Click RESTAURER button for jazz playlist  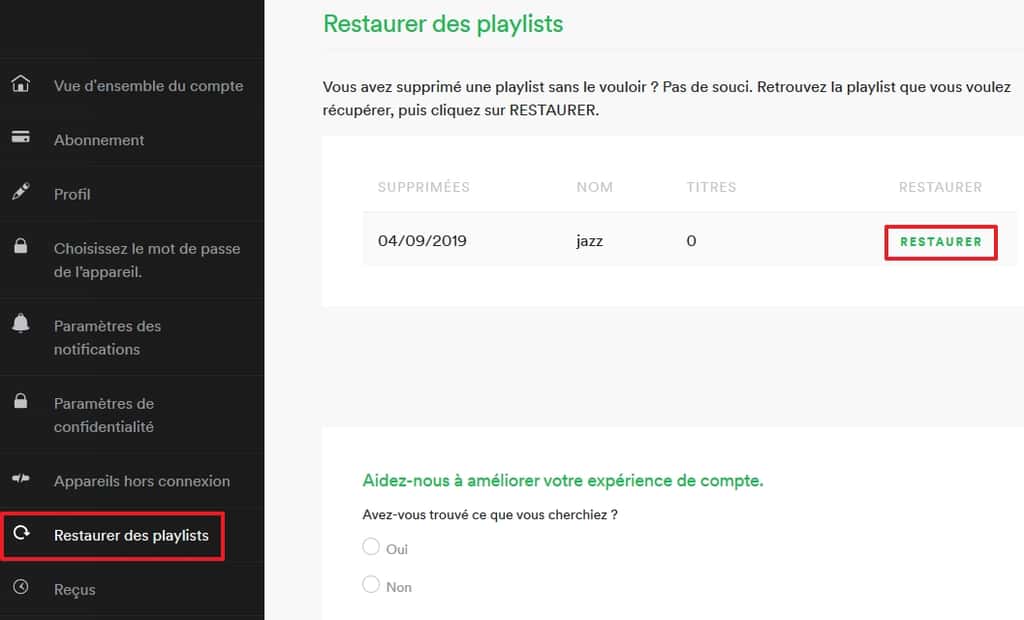coord(940,242)
